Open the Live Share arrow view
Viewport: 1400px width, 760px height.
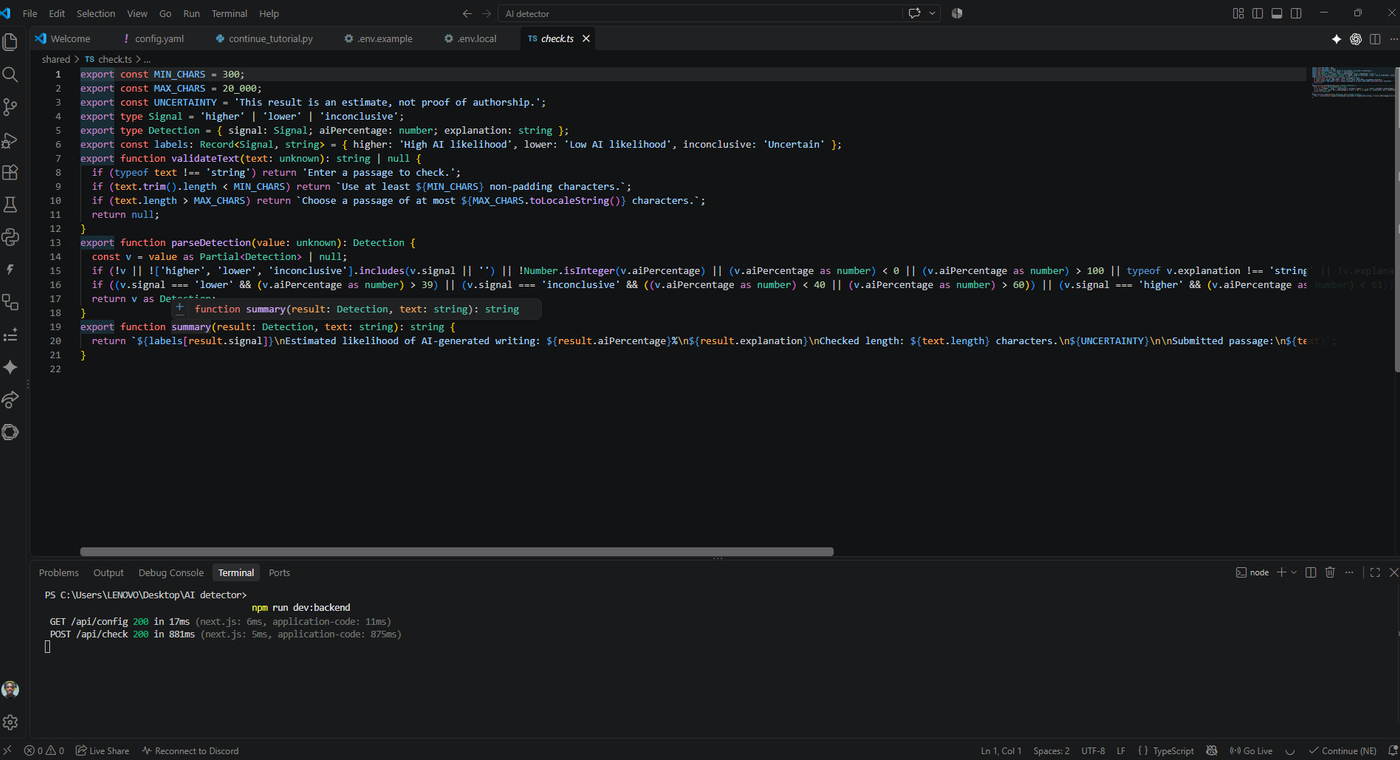pyautogui.click(x=10, y=400)
